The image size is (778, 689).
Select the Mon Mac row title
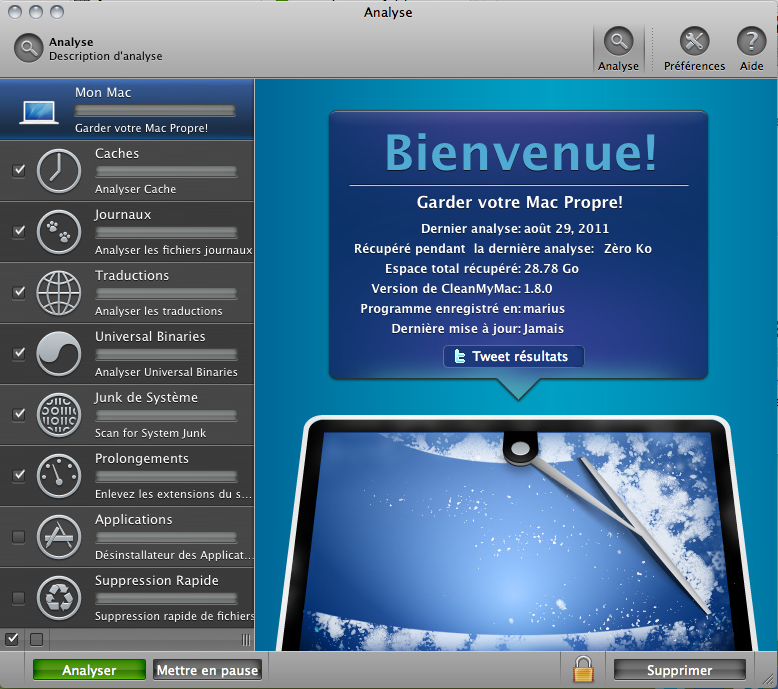click(x=103, y=93)
